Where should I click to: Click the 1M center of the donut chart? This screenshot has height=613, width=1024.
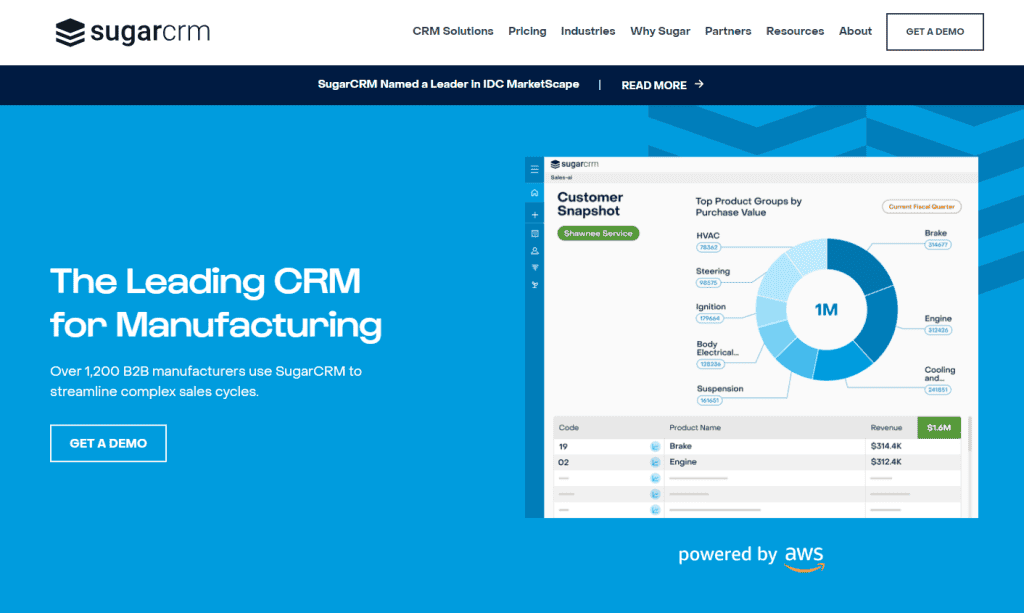click(x=826, y=309)
